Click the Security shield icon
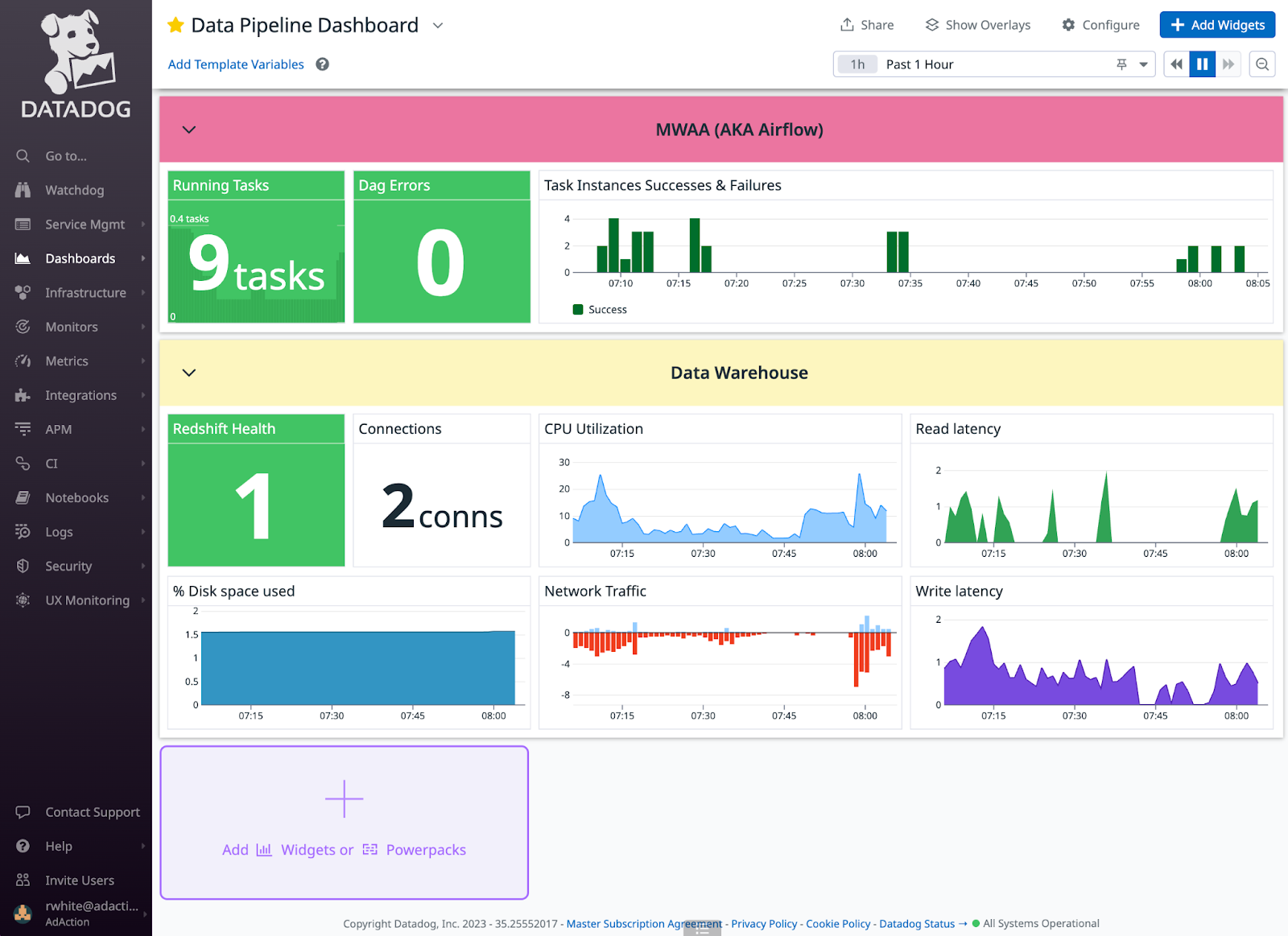 click(x=23, y=567)
